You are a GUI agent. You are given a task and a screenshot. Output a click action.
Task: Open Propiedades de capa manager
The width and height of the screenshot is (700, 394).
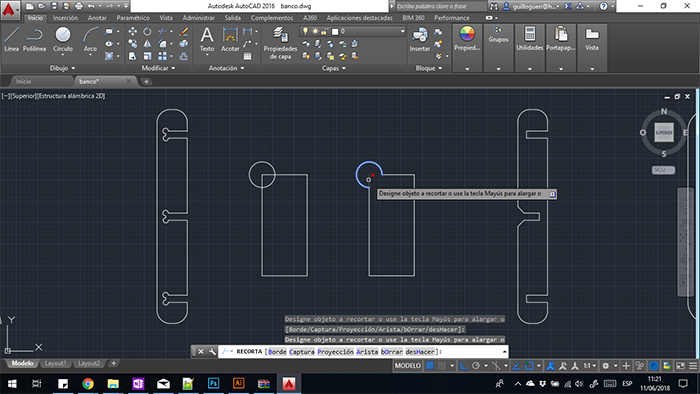280,43
